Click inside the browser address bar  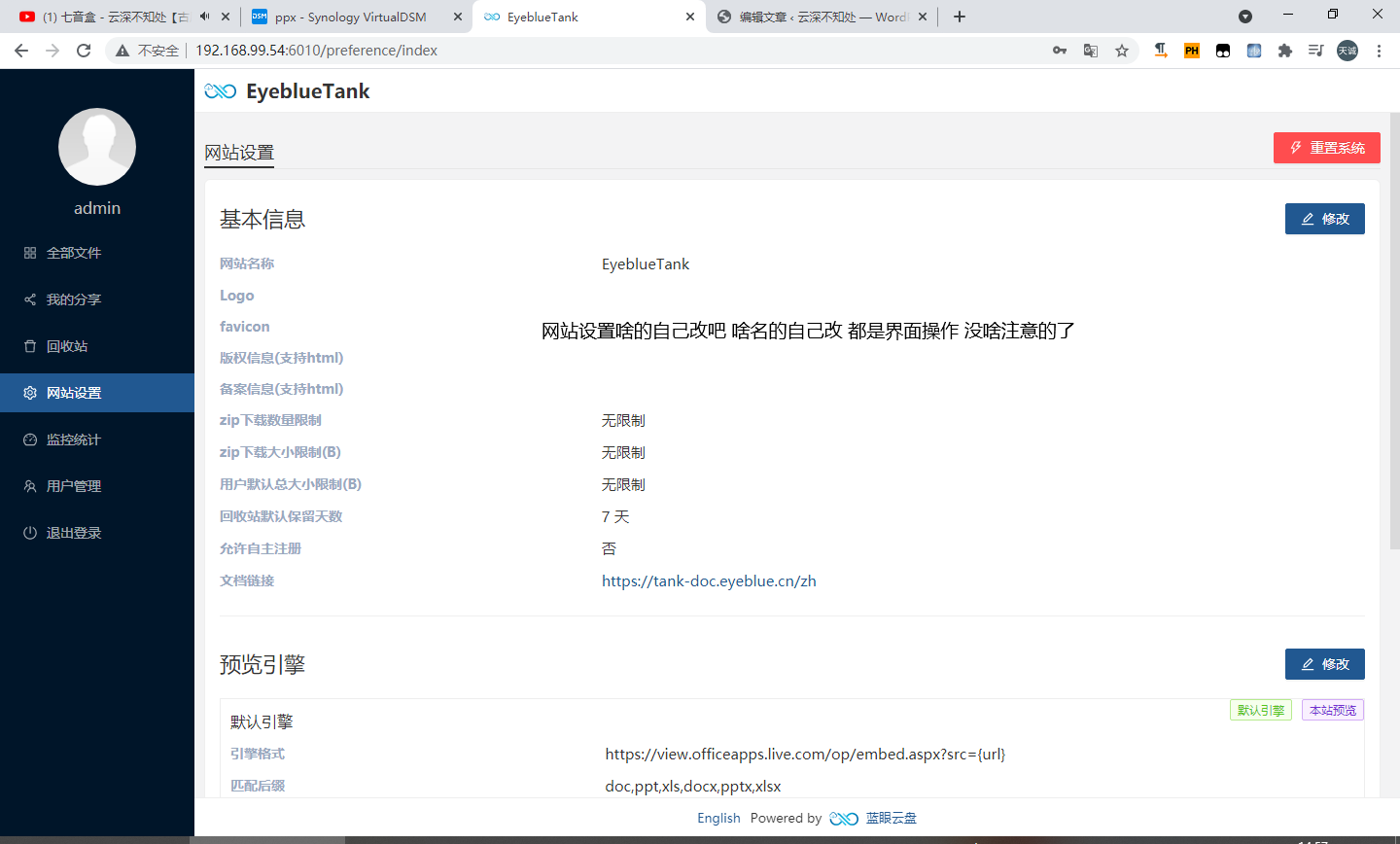(x=486, y=50)
